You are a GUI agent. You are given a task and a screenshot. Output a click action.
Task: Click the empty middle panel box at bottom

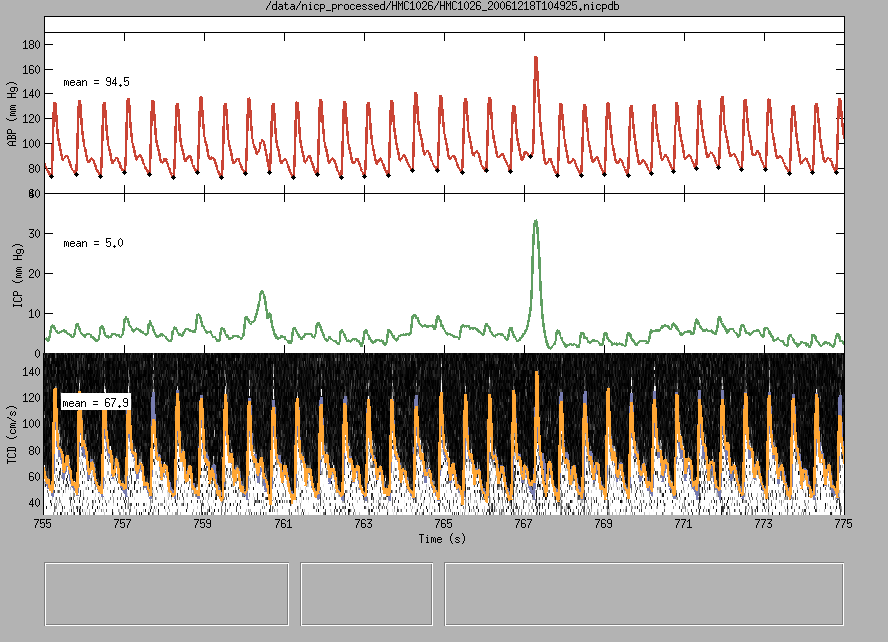pyautogui.click(x=366, y=594)
